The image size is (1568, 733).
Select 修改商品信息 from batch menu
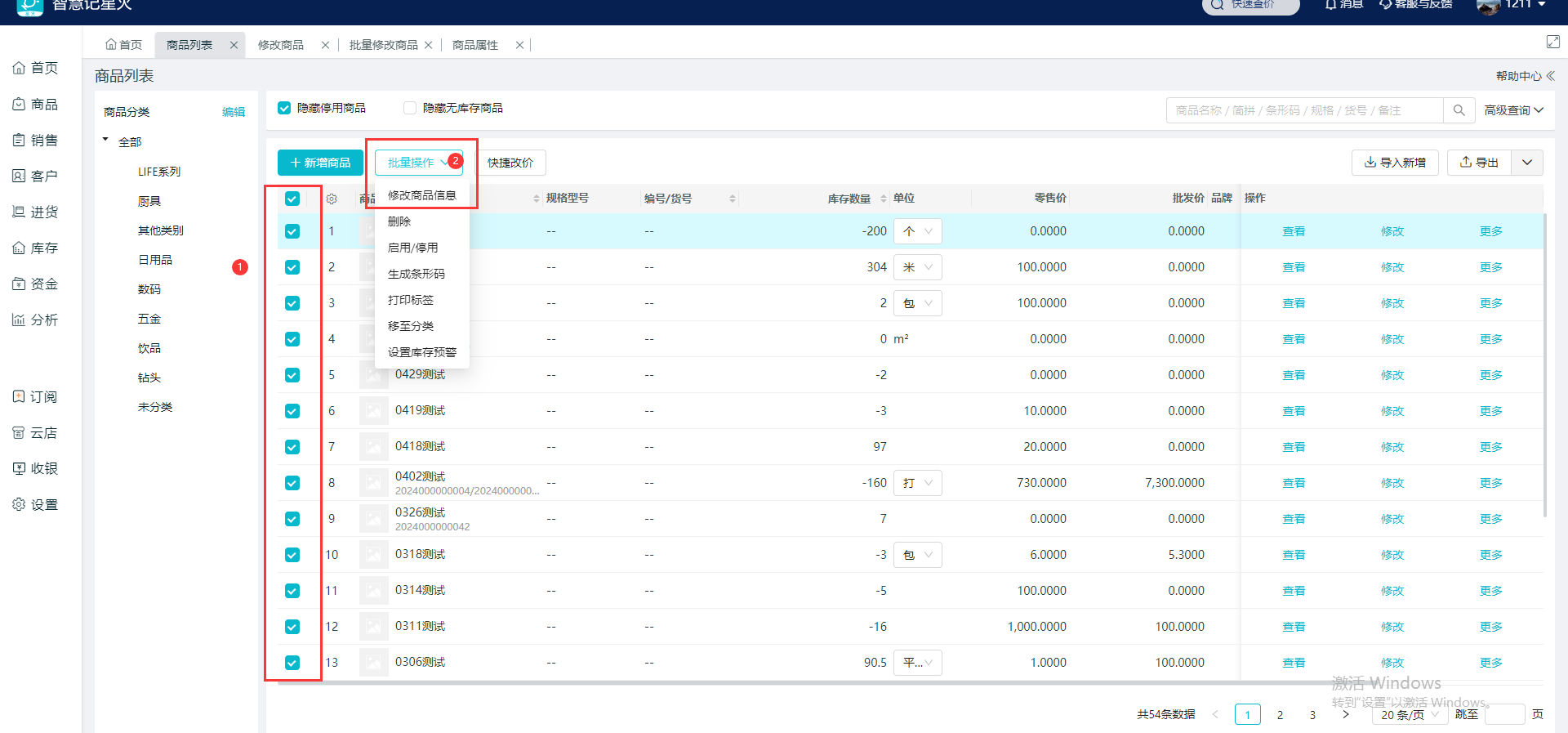(422, 195)
